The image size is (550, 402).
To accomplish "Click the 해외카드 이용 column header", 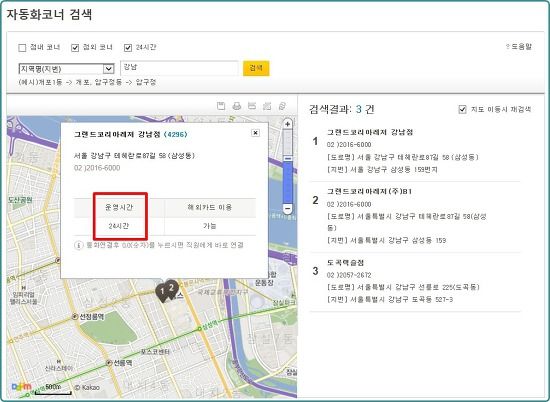I will (x=210, y=207).
